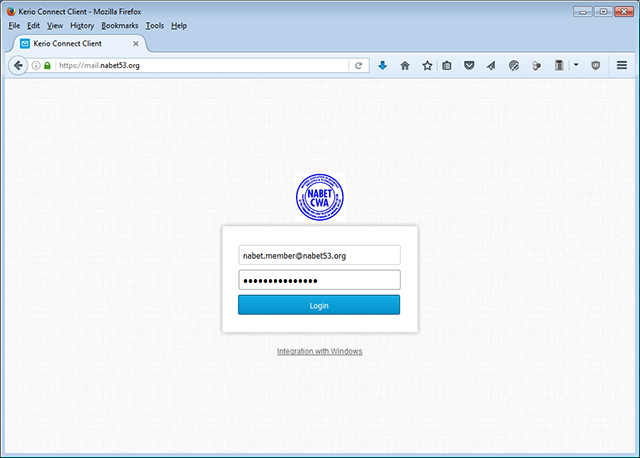
Task: Show bookmarks list clipboard icon
Action: (x=447, y=65)
